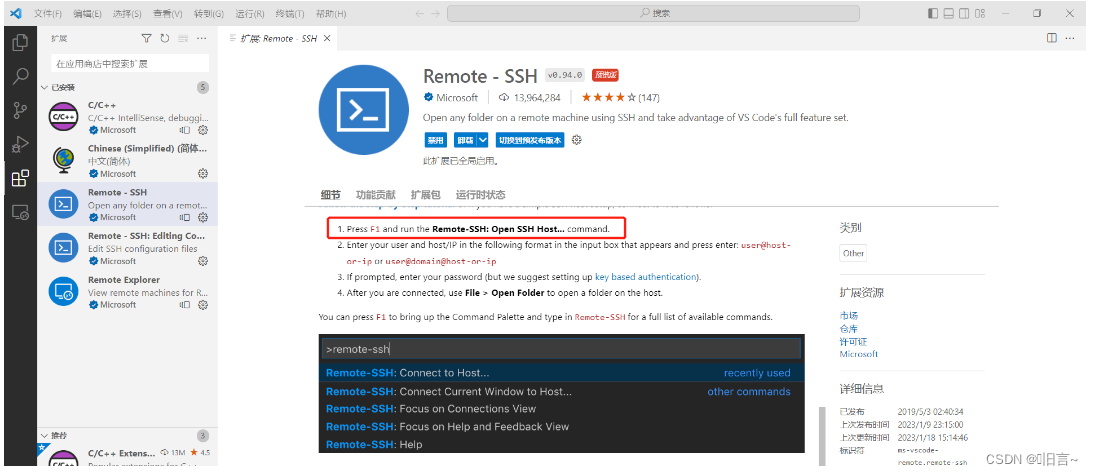
Task: Click settings gear beside pre-release switch button
Action: click(x=576, y=140)
